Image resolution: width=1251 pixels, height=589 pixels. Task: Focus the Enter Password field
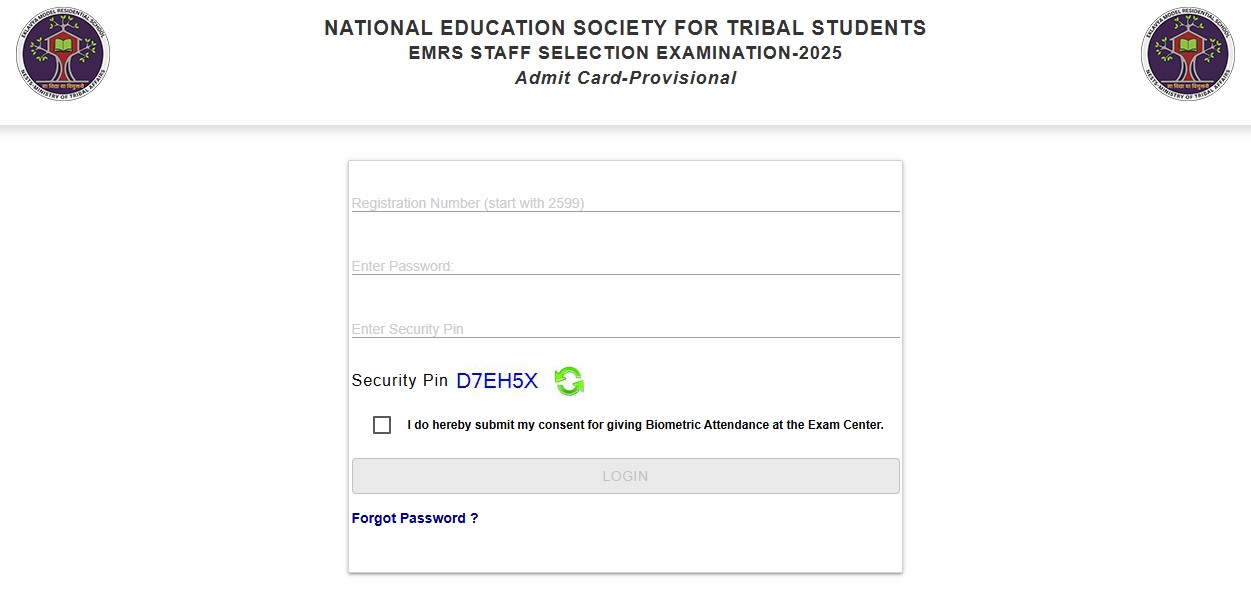[625, 266]
